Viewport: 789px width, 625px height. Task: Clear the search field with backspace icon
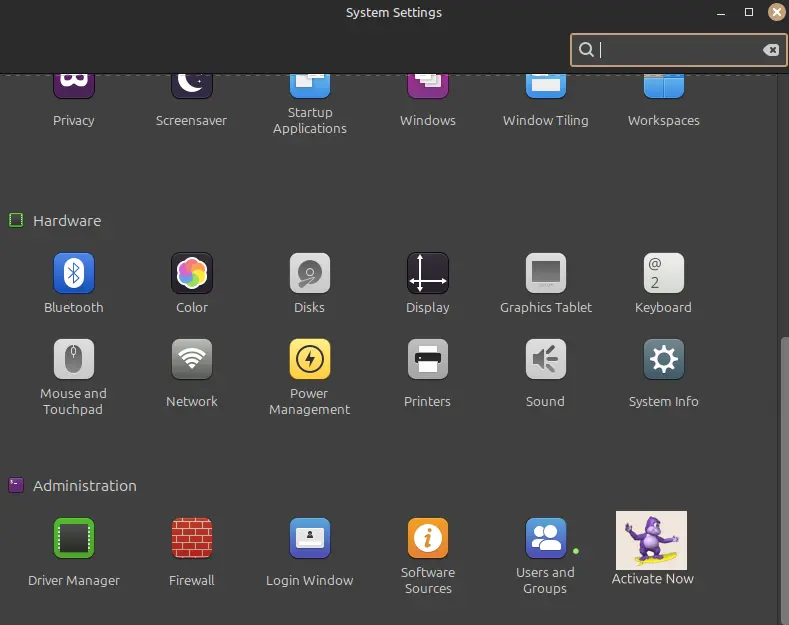[770, 50]
